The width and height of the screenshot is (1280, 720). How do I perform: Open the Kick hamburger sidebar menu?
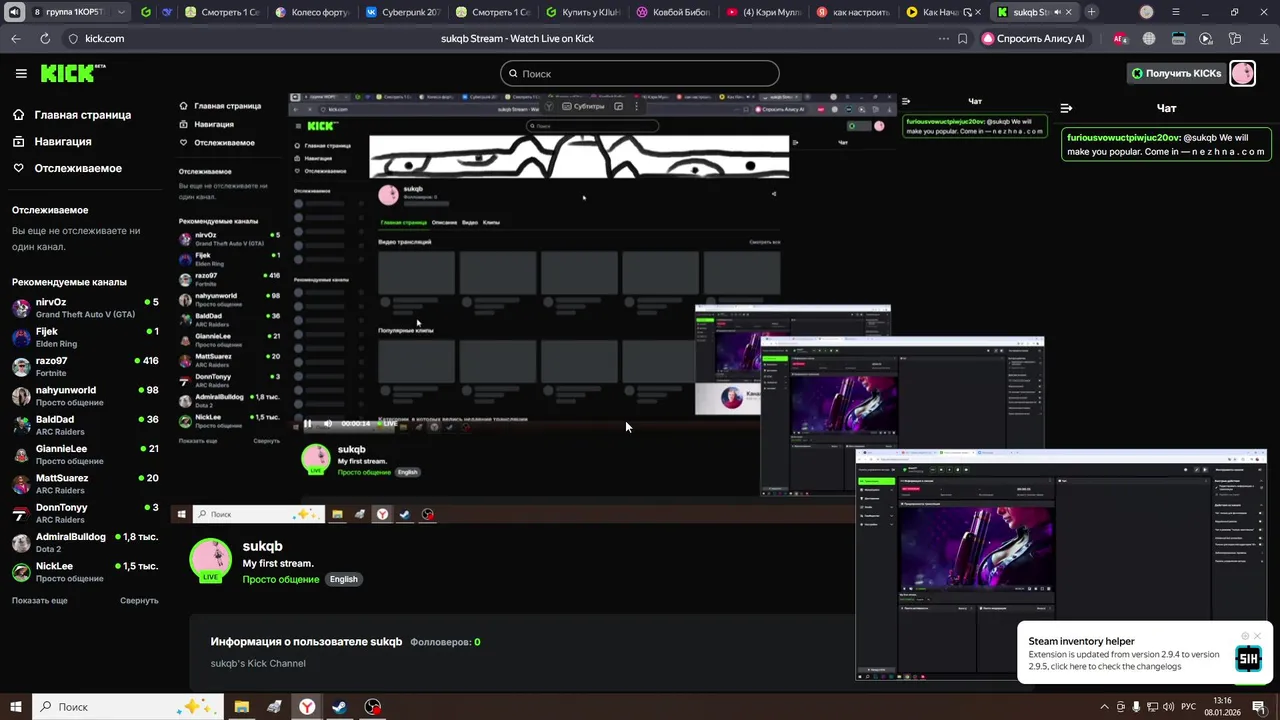[20, 73]
